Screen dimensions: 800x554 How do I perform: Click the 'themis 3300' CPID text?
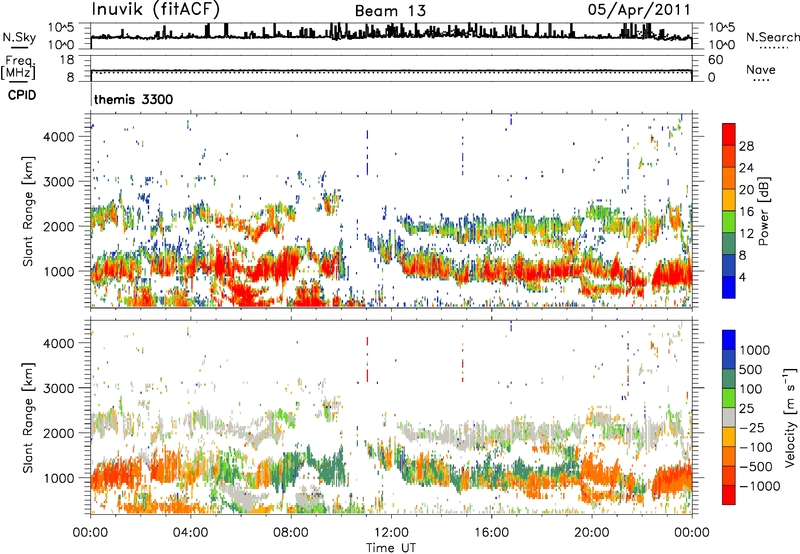134,99
